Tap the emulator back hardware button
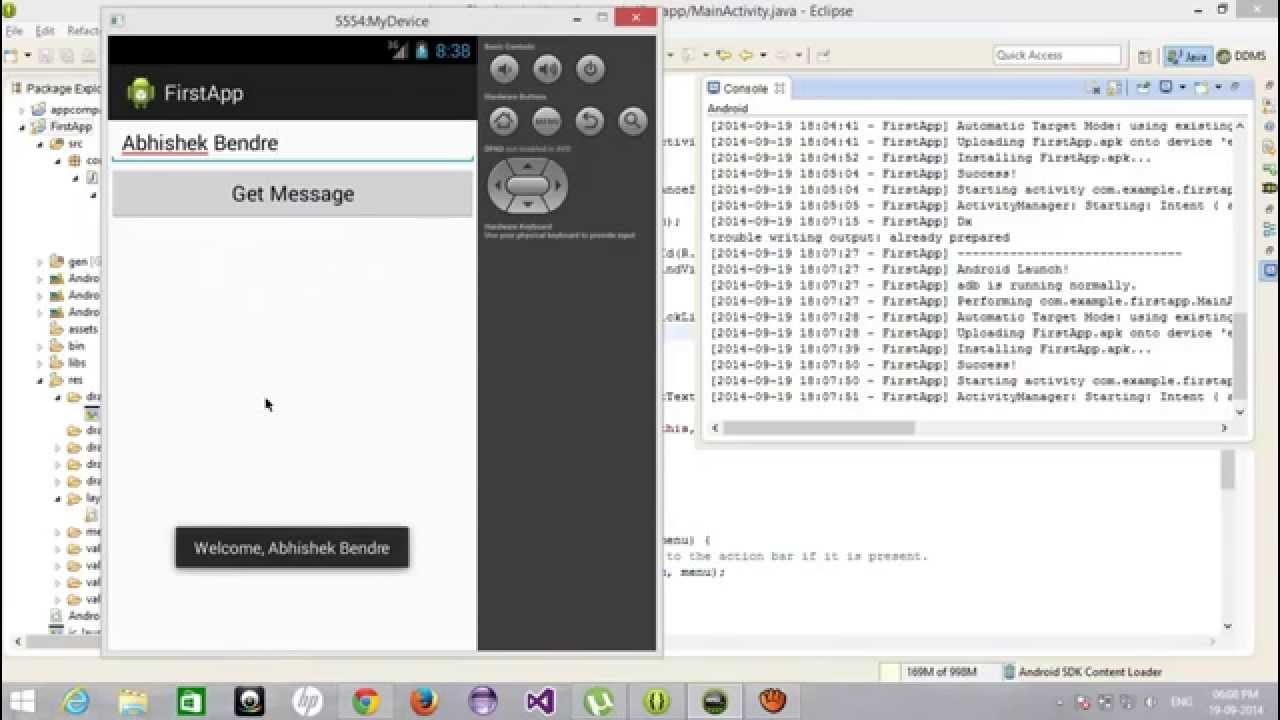The width and height of the screenshot is (1280, 720). point(590,121)
